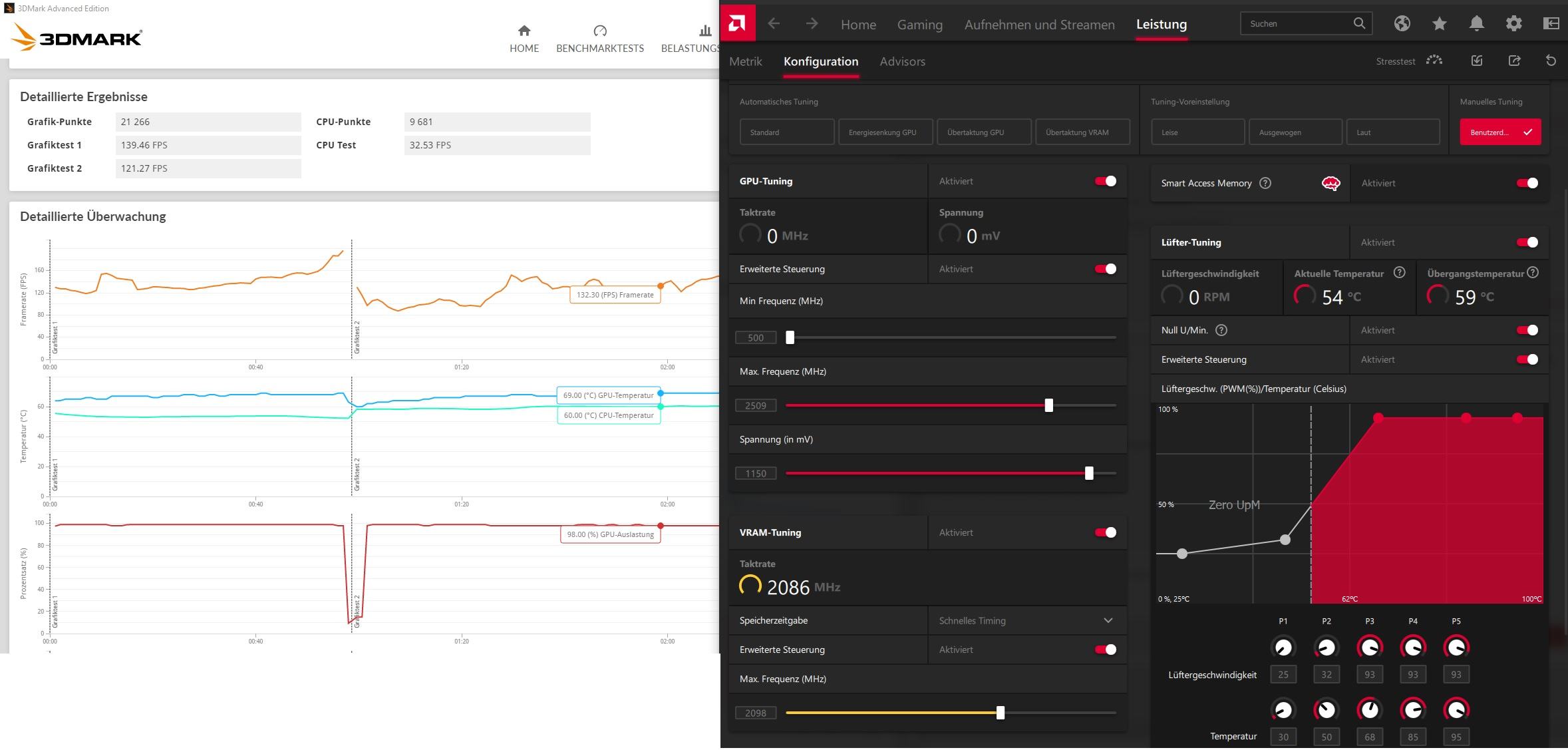Switch to the Metrik subtab

tap(745, 61)
